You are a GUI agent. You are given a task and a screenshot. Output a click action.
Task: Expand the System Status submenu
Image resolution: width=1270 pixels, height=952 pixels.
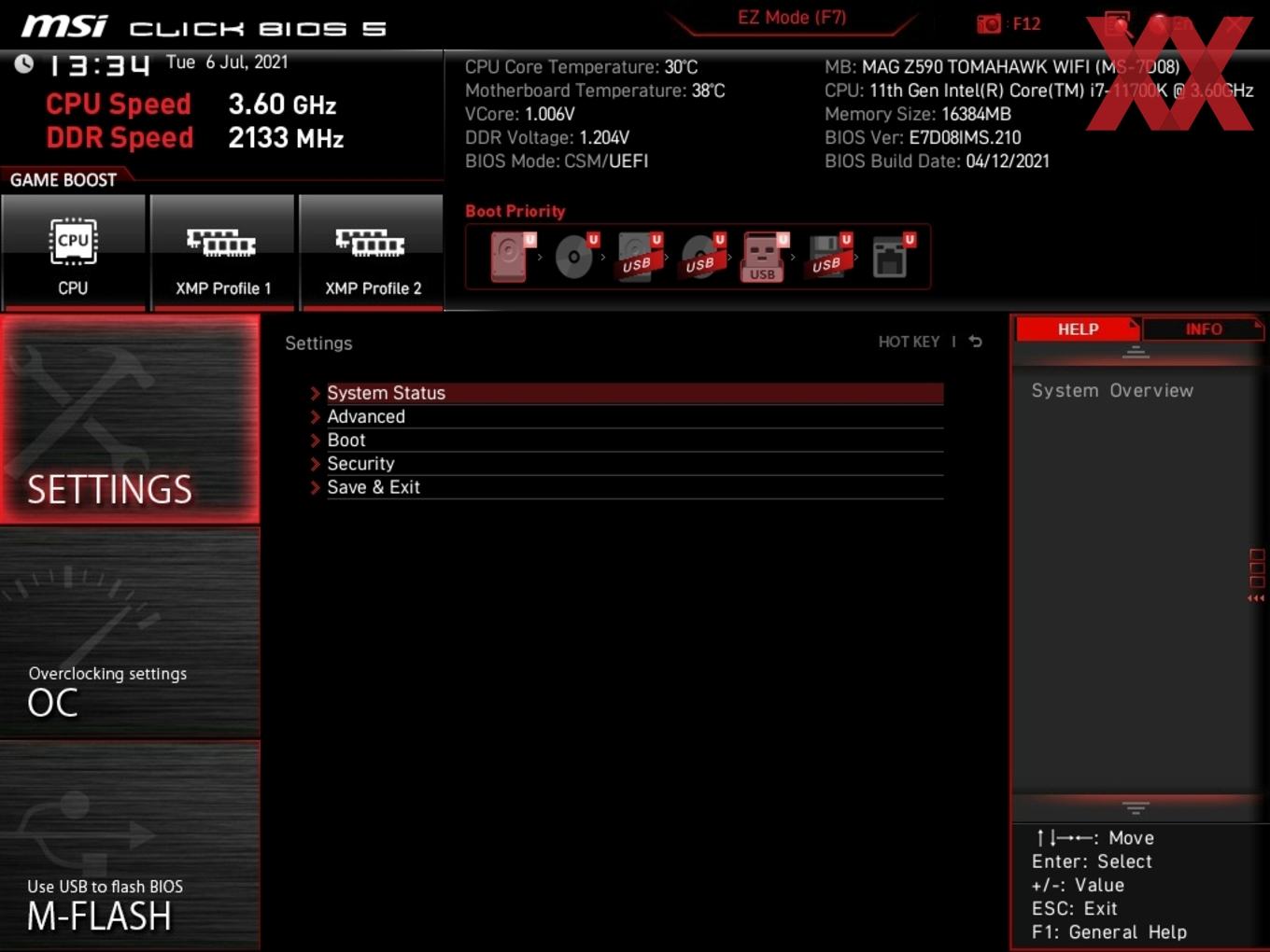click(x=627, y=393)
